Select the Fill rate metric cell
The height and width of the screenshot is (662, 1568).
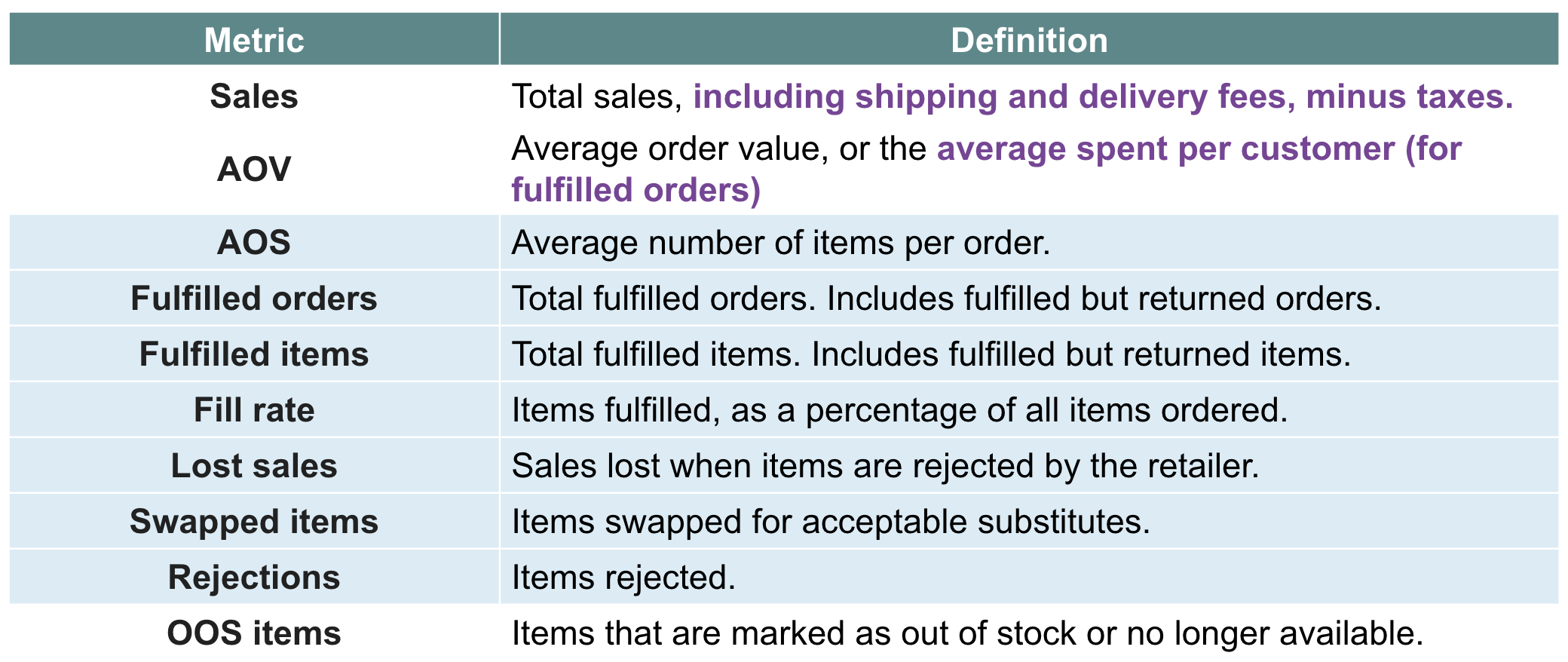254,410
